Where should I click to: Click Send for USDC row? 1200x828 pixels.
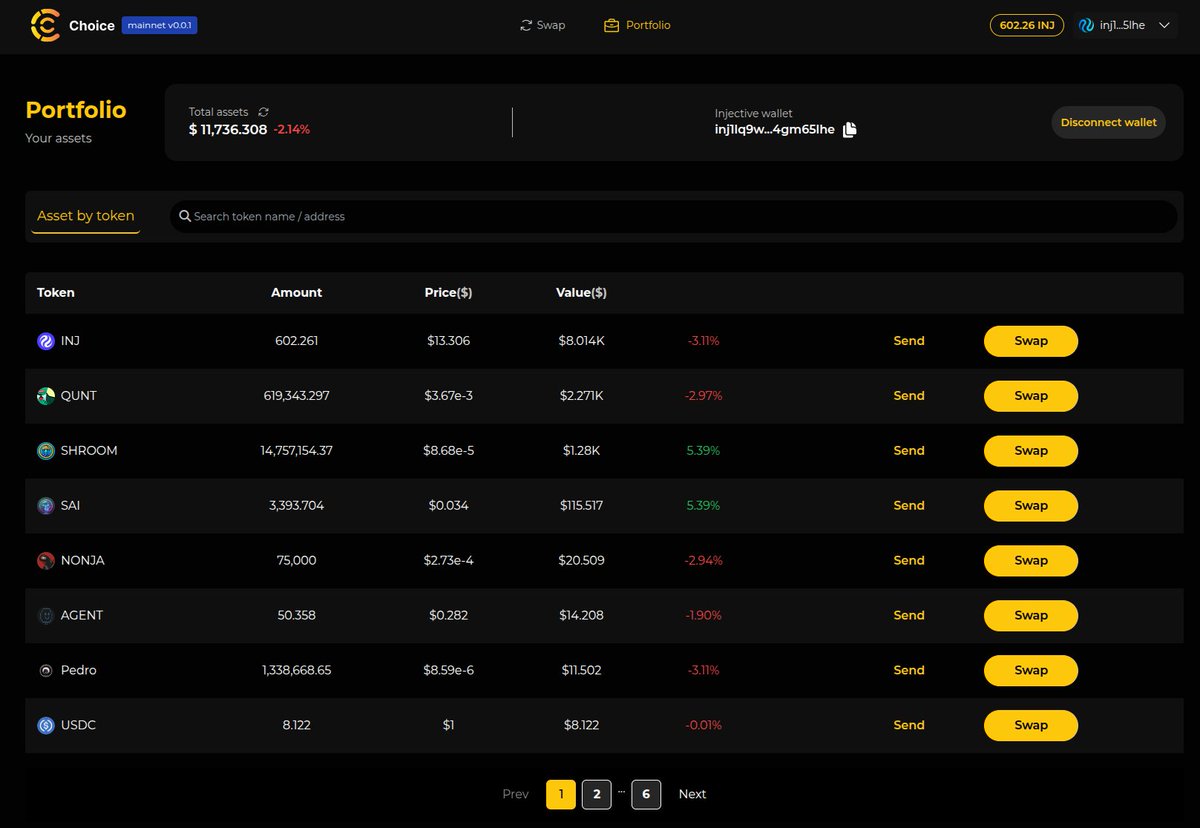(909, 726)
